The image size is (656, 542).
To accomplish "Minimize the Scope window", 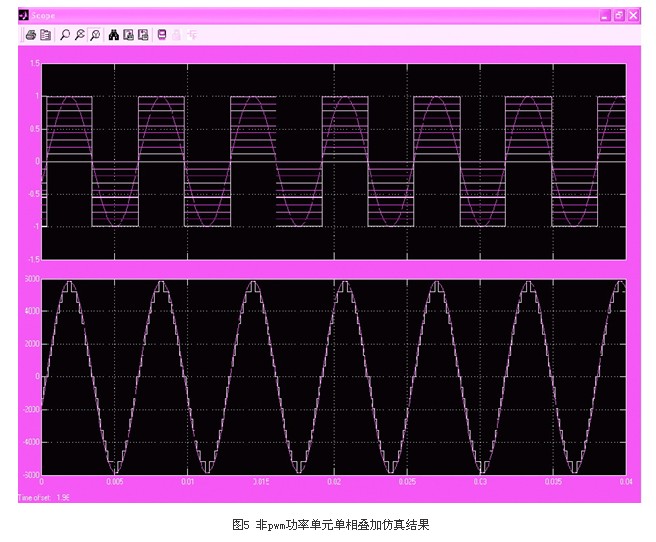I will pyautogui.click(x=605, y=16).
